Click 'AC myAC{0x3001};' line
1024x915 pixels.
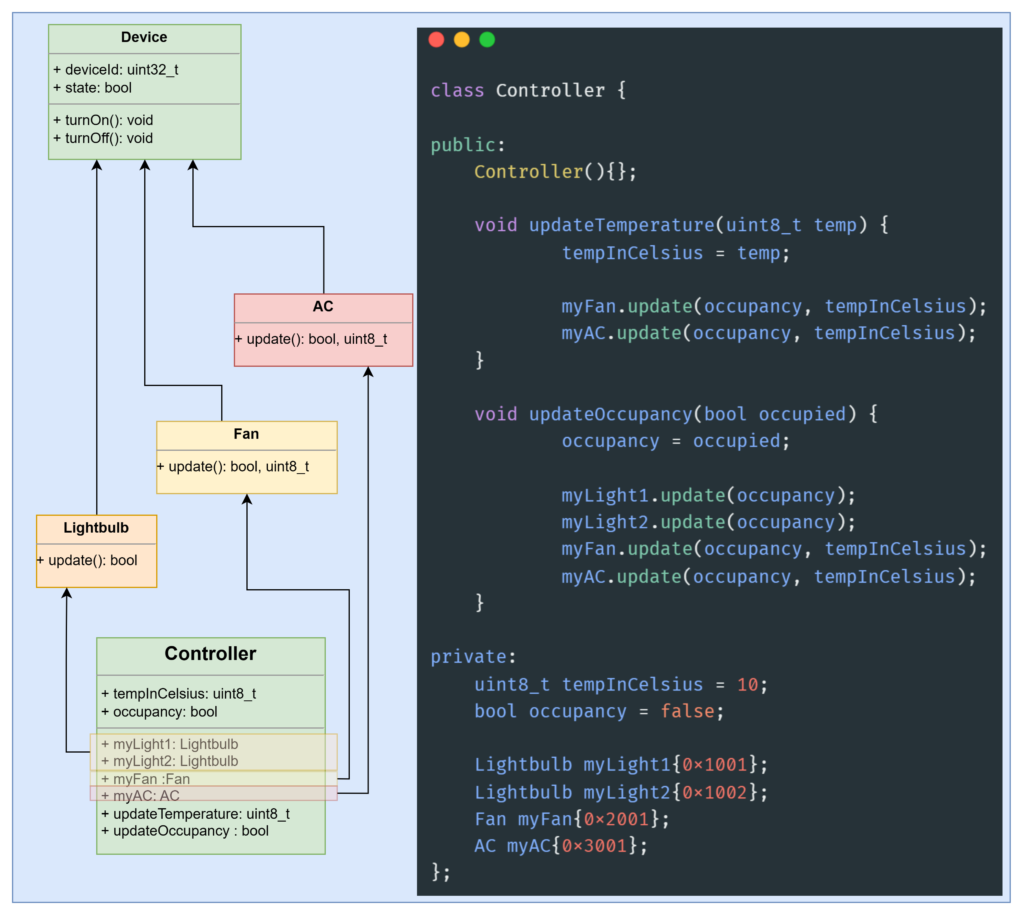click(x=561, y=846)
